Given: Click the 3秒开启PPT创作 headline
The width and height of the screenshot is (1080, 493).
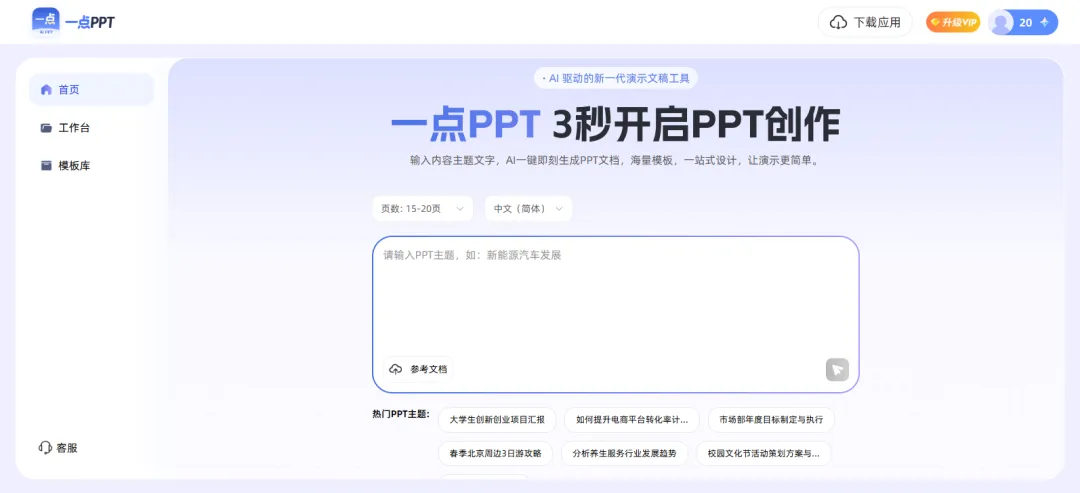Looking at the screenshot, I should tap(696, 125).
